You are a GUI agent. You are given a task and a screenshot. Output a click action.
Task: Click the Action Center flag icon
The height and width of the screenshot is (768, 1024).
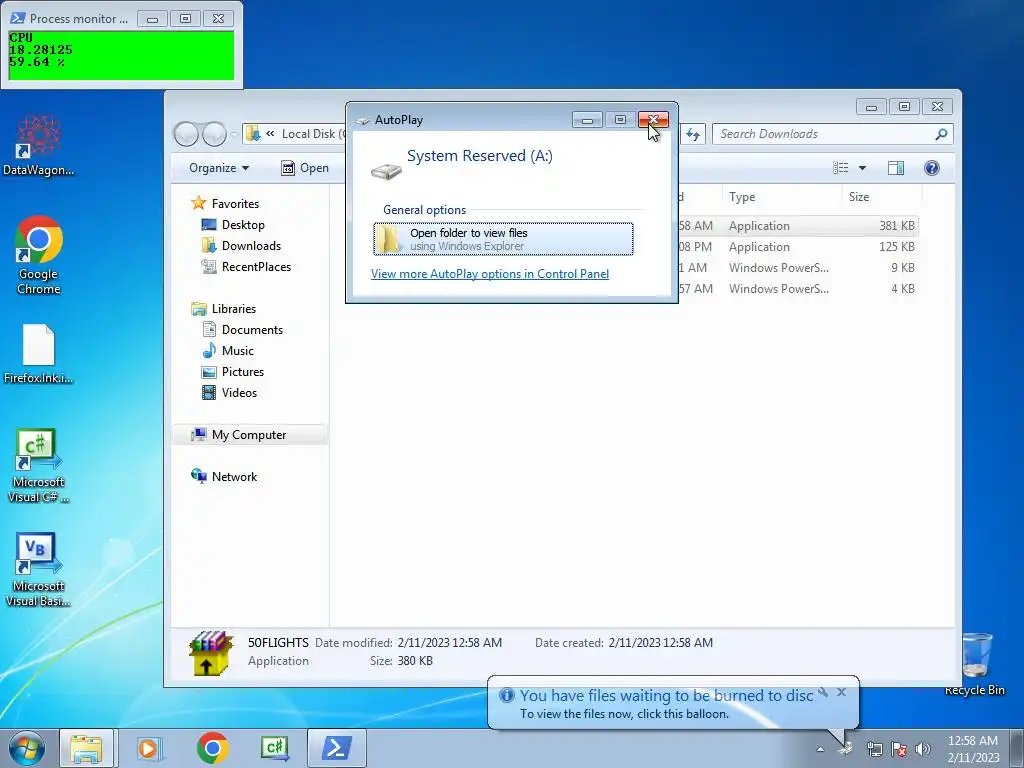(899, 749)
